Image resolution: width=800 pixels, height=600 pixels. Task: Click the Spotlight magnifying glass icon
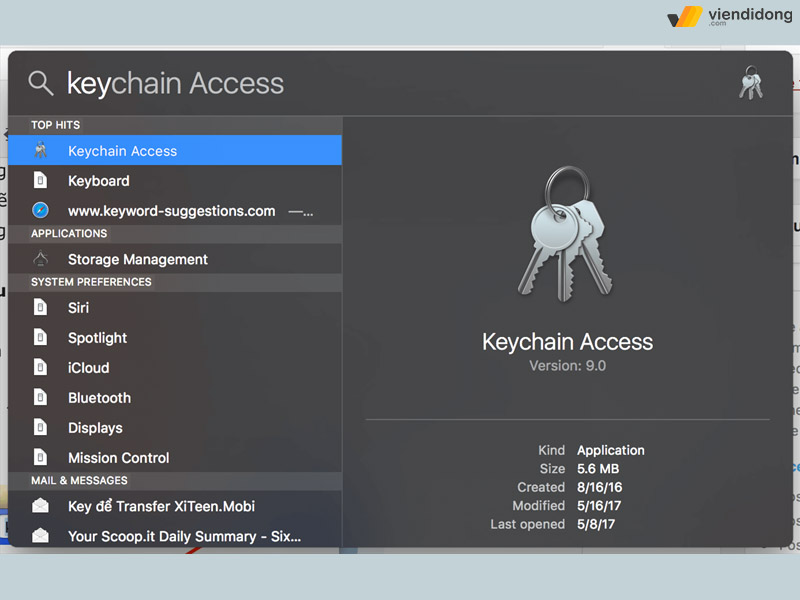click(41, 83)
